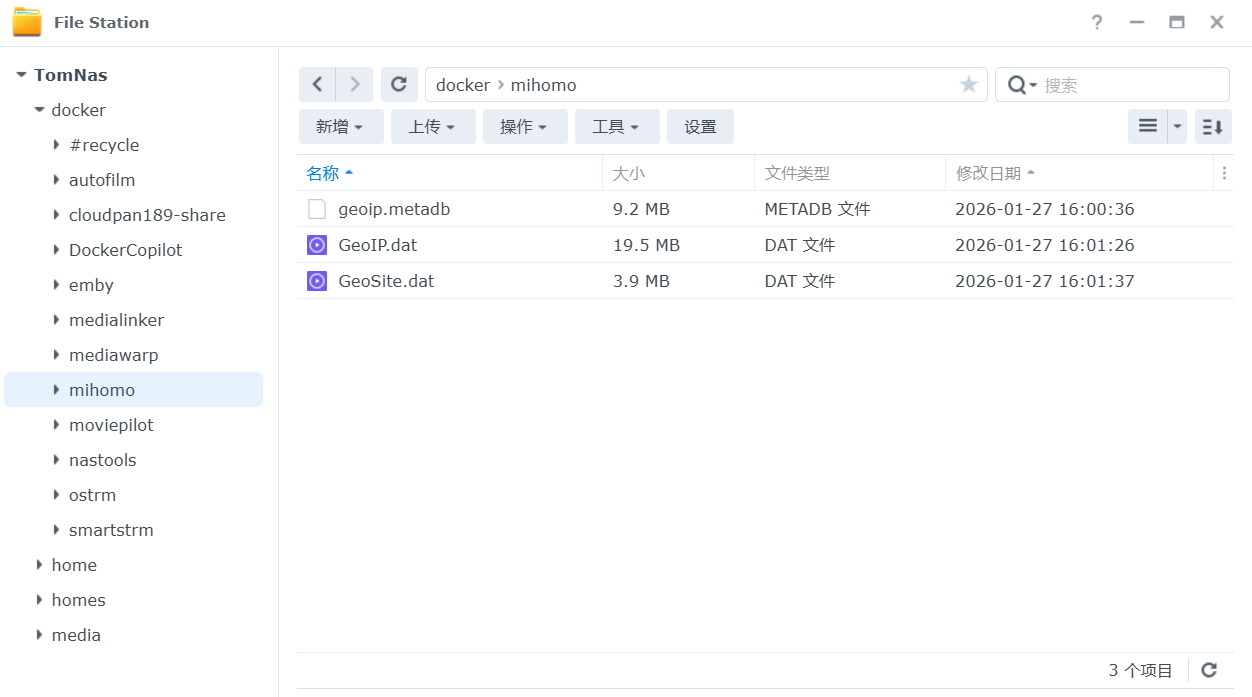The width and height of the screenshot is (1252, 697).
Task: Click the back navigation arrow
Action: click(317, 85)
